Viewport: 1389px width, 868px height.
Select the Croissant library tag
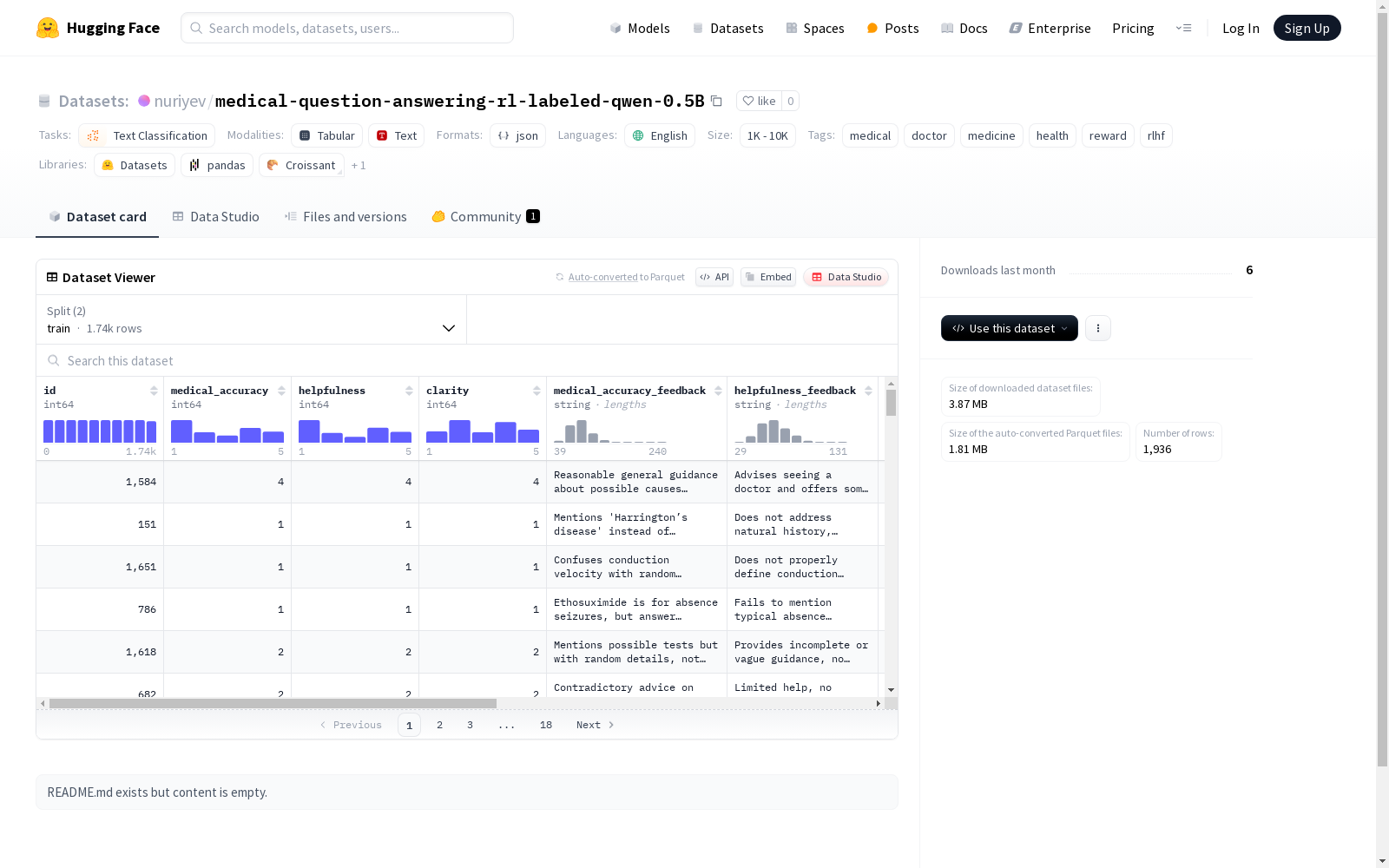tap(301, 165)
